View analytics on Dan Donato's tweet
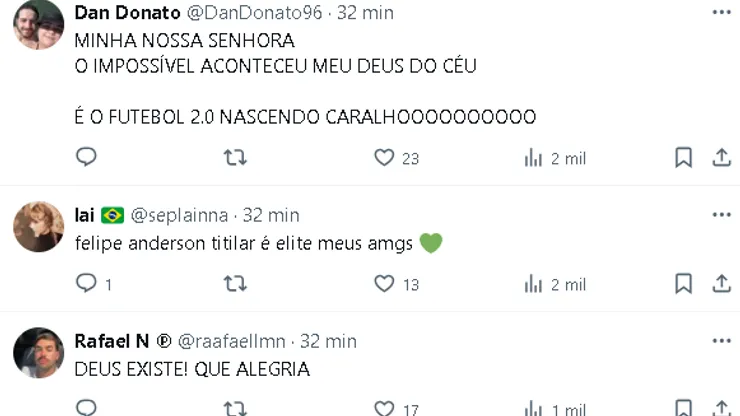The image size is (740, 416). (534, 158)
